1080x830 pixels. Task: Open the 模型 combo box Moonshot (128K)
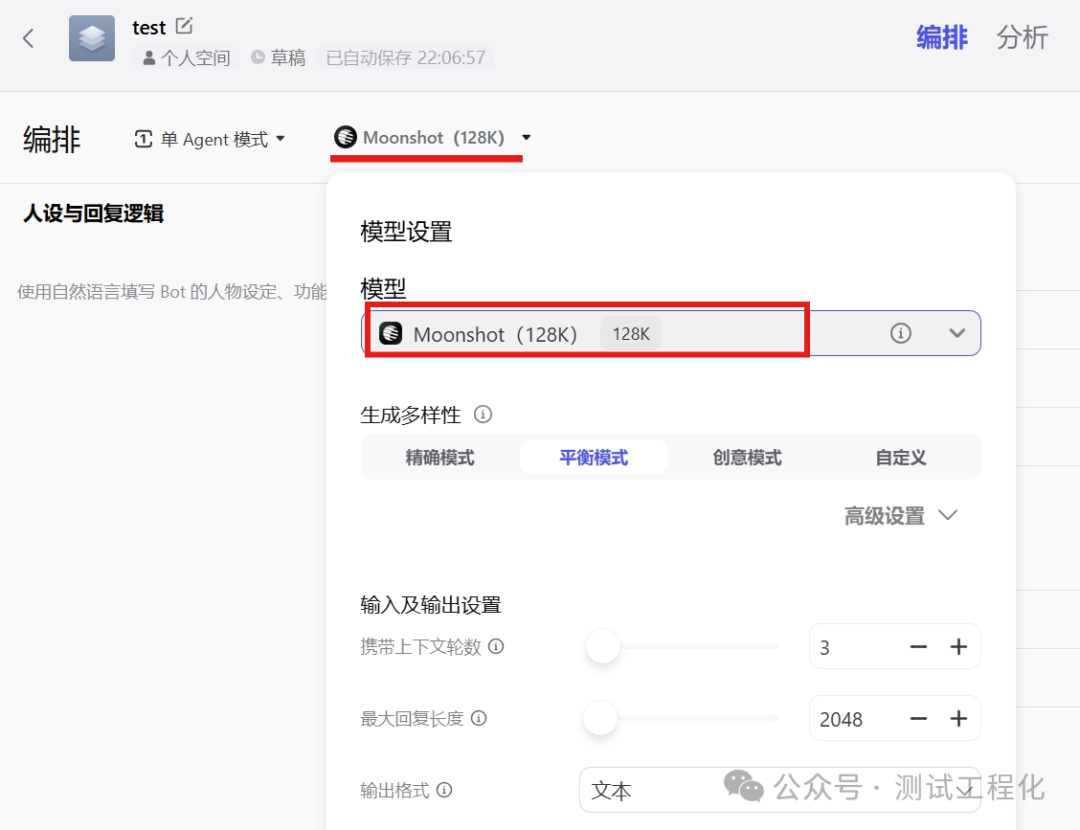coord(671,333)
